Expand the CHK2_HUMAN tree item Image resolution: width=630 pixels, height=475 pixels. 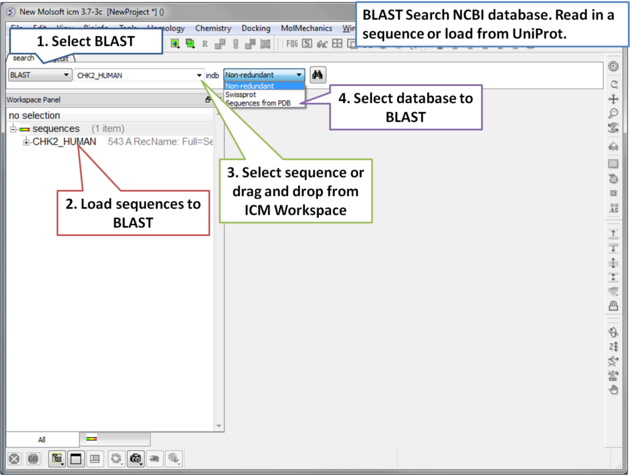click(x=26, y=142)
